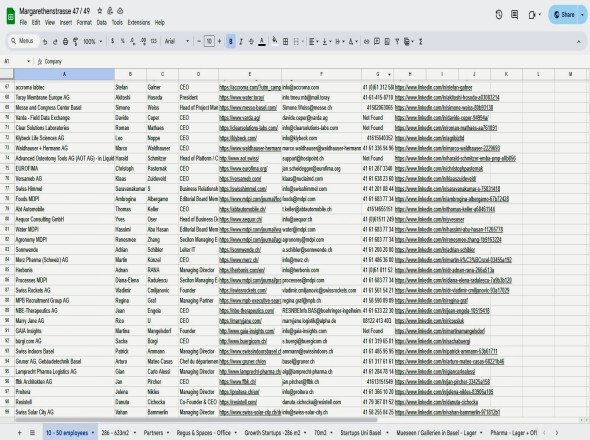The width and height of the screenshot is (590, 440).
Task: Open the all sheets list icon
Action: [32, 433]
